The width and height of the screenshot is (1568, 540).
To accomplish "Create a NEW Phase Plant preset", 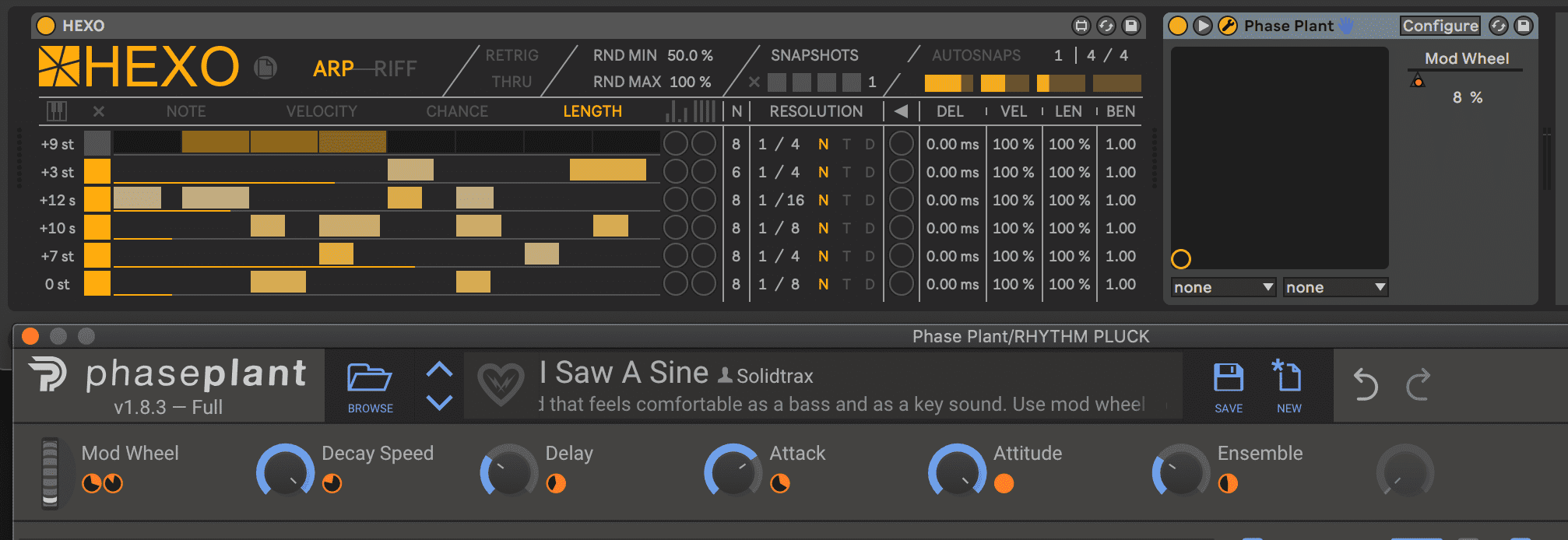I will [1289, 387].
